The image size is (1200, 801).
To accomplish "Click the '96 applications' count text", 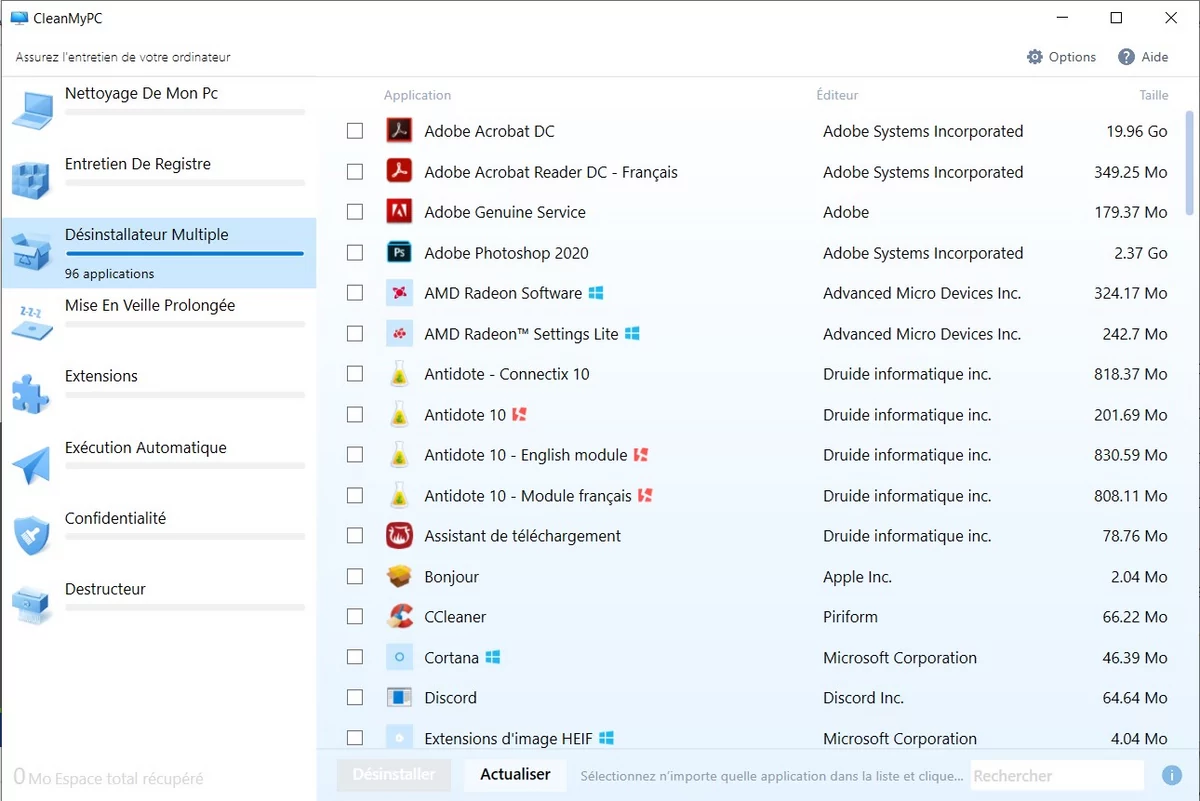I will (x=110, y=274).
